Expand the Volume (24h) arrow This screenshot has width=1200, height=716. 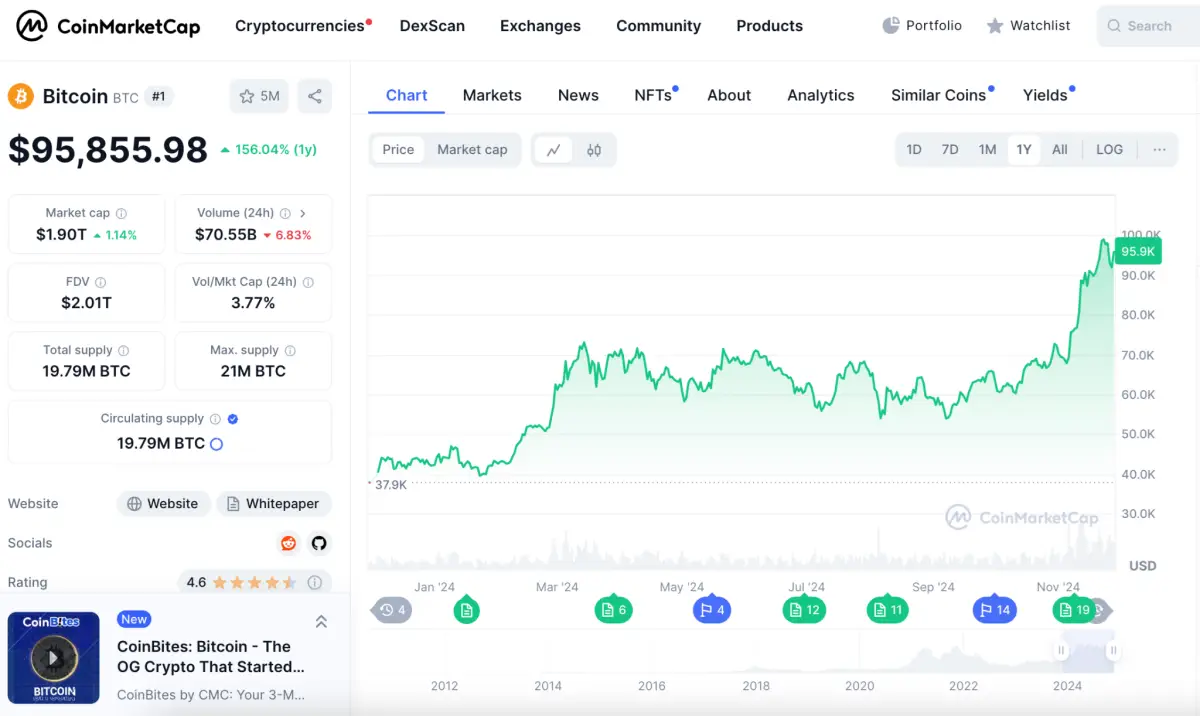pyautogui.click(x=303, y=213)
